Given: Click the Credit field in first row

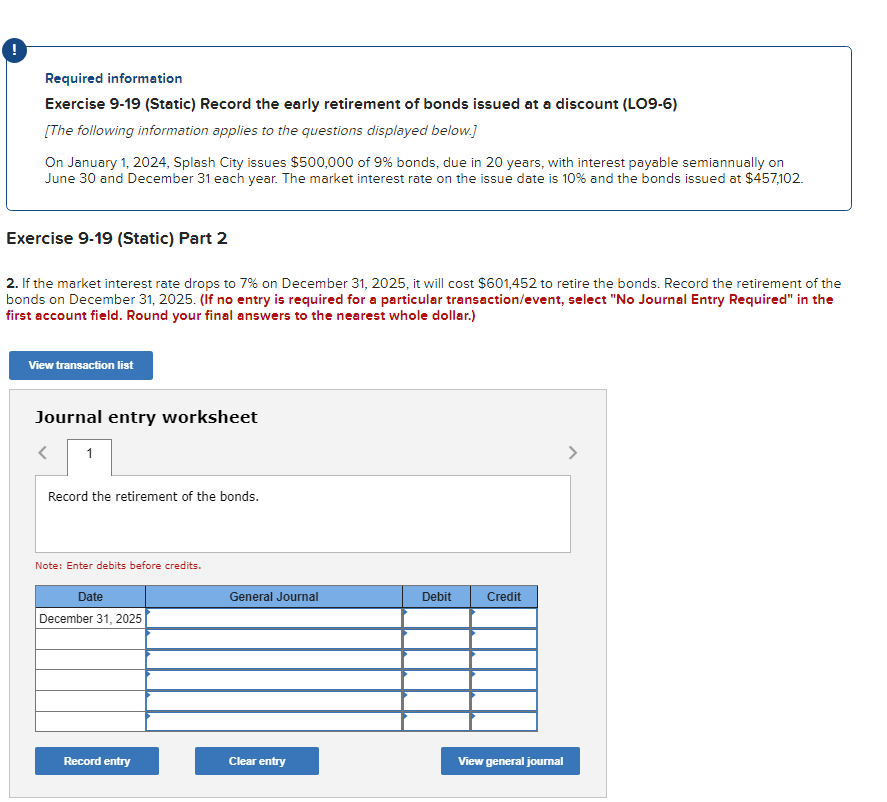Looking at the screenshot, I should (503, 618).
